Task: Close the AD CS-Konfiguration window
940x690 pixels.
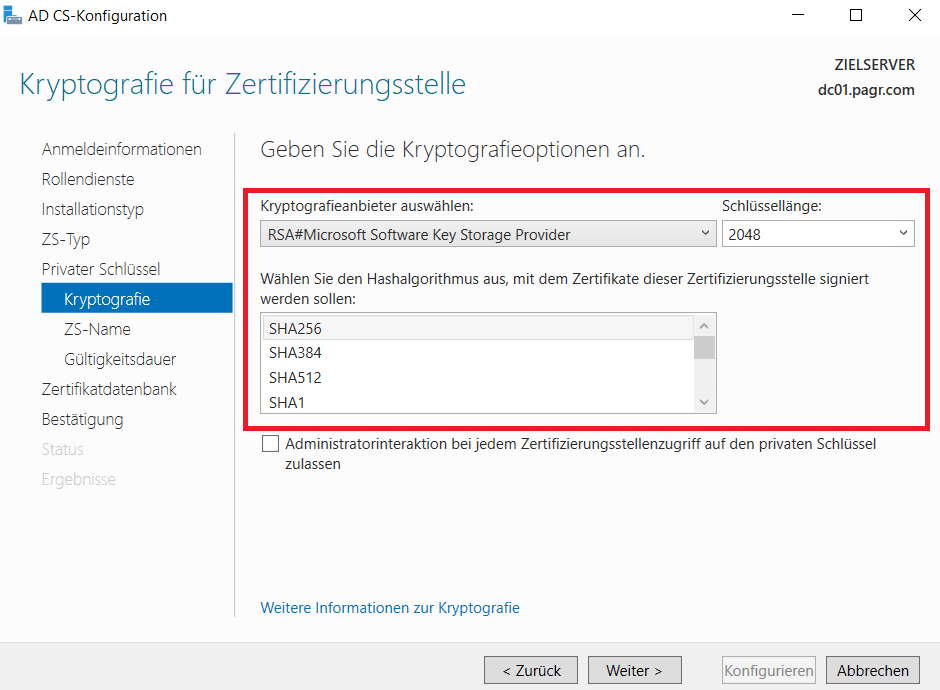Action: click(x=914, y=15)
